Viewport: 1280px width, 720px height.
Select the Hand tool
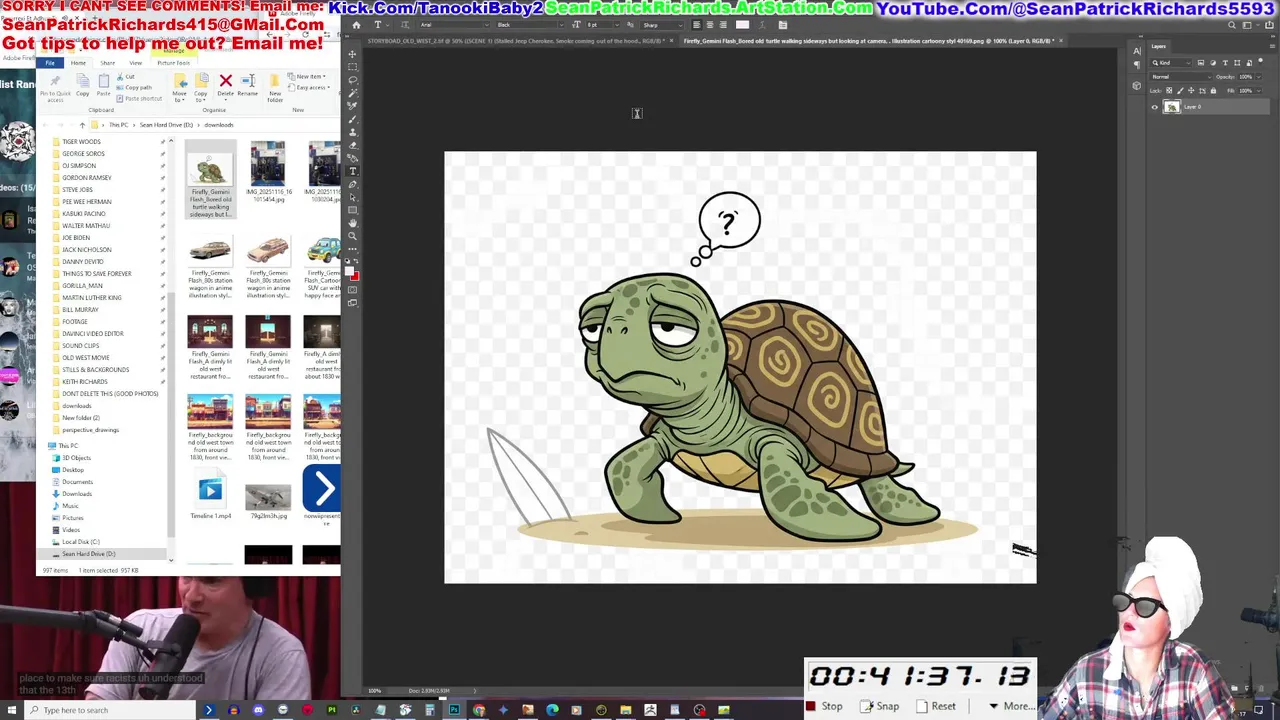tap(352, 223)
